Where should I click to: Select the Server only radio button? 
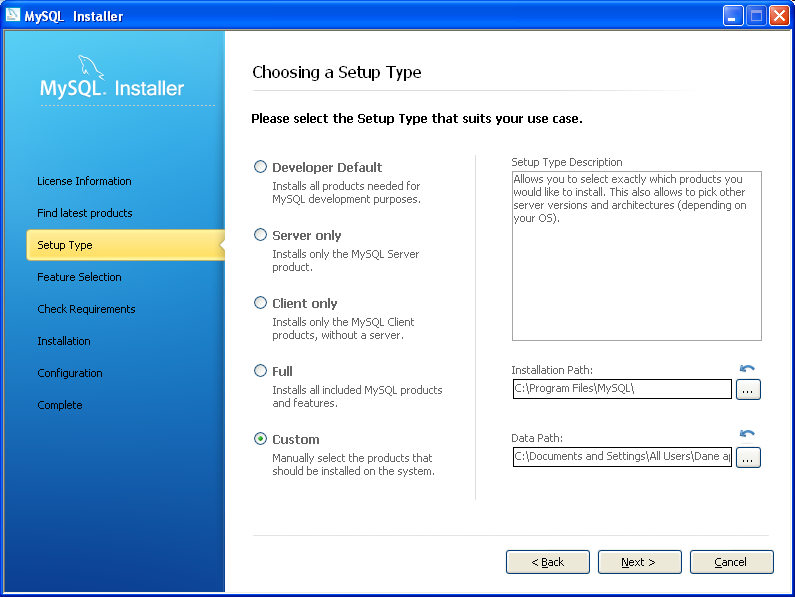click(260, 235)
